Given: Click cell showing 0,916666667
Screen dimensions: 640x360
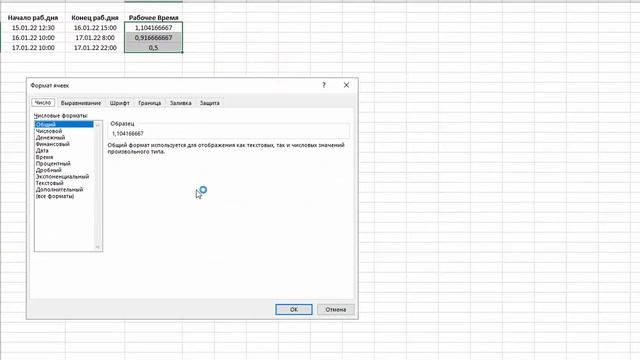Looking at the screenshot, I should 153,38.
